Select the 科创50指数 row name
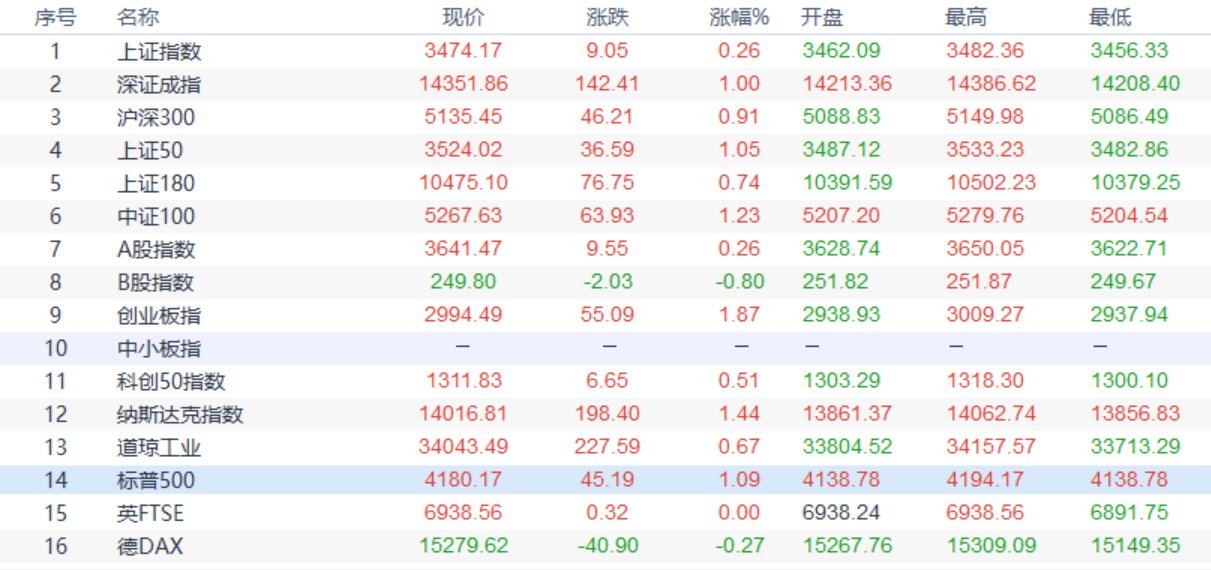This screenshot has width=1211, height=570. [171, 381]
